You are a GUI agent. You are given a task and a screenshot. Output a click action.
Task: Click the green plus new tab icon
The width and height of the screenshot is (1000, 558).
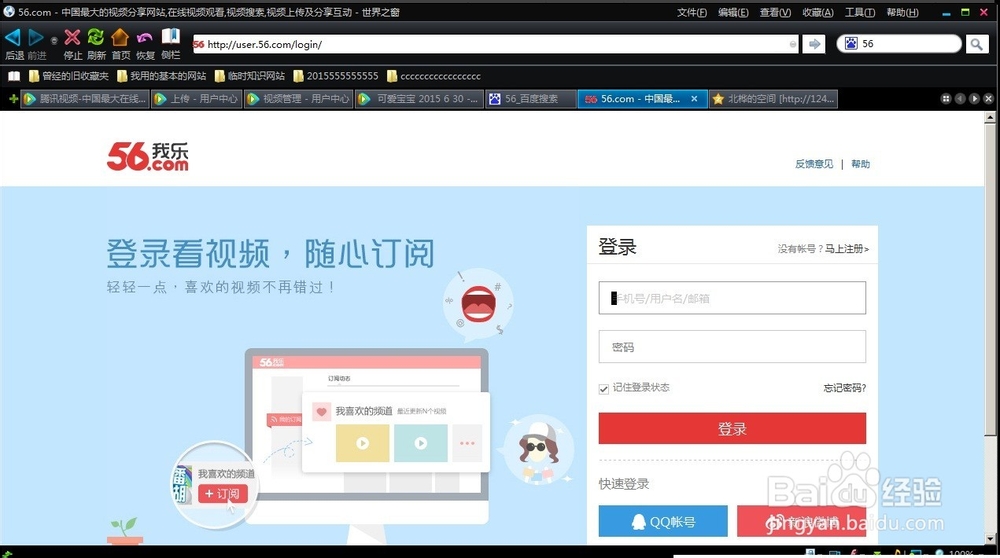(x=13, y=99)
